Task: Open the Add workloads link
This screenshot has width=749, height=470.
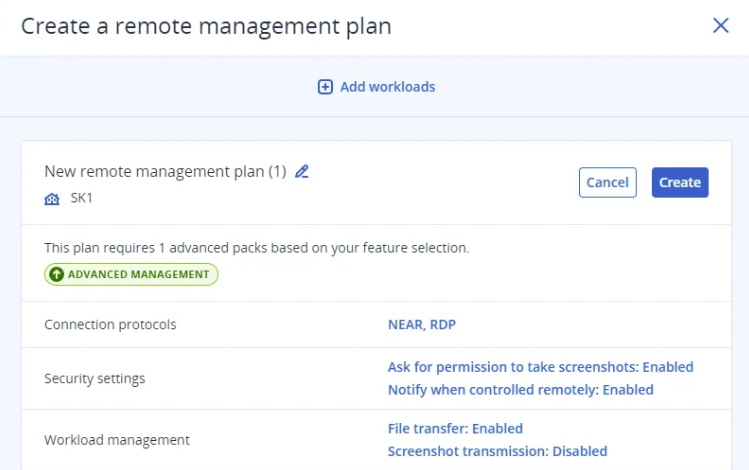Action: point(387,87)
